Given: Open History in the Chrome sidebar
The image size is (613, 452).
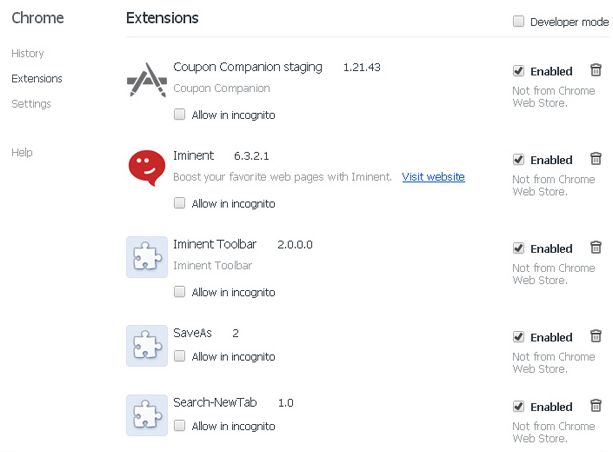Looking at the screenshot, I should [27, 54].
